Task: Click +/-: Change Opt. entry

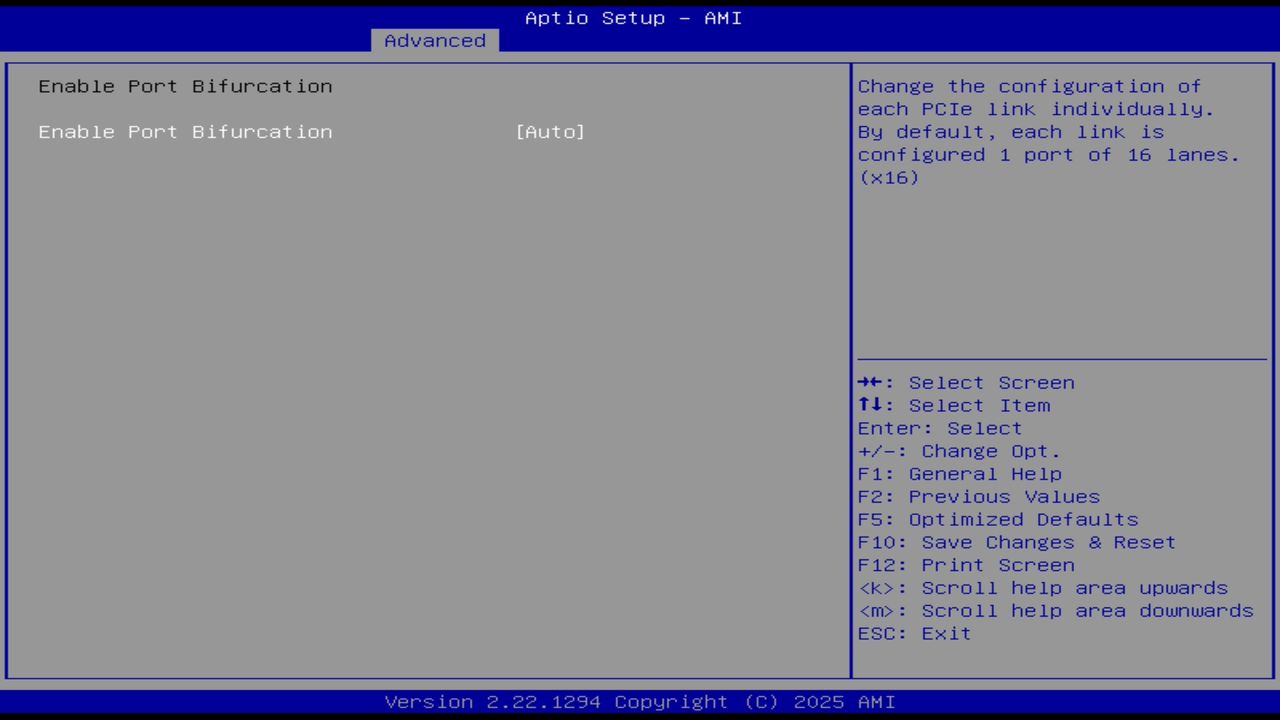Action: [x=959, y=450]
